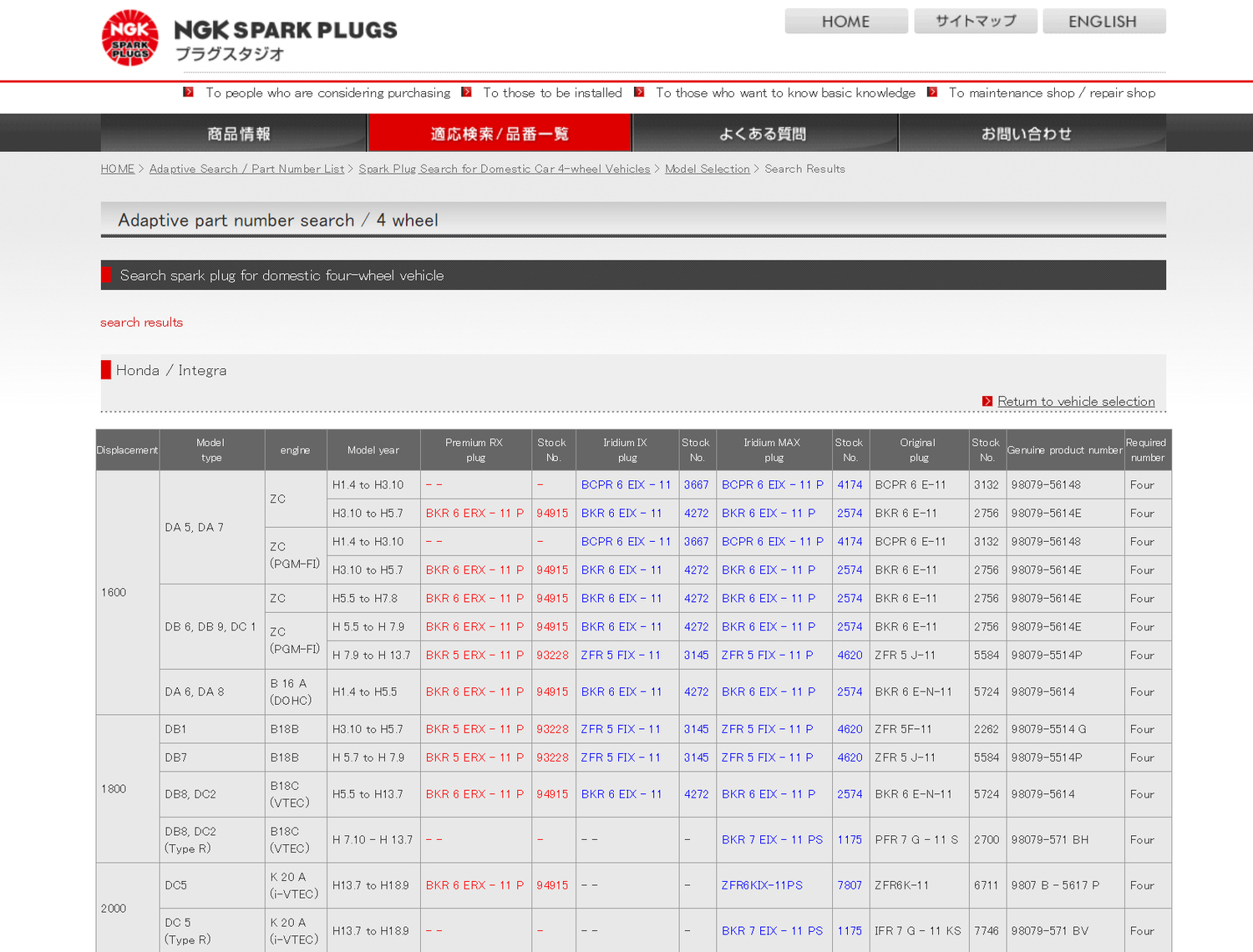
Task: Open BKR 7 EIX-11 PS in DB8 Type R row
Action: (x=773, y=840)
